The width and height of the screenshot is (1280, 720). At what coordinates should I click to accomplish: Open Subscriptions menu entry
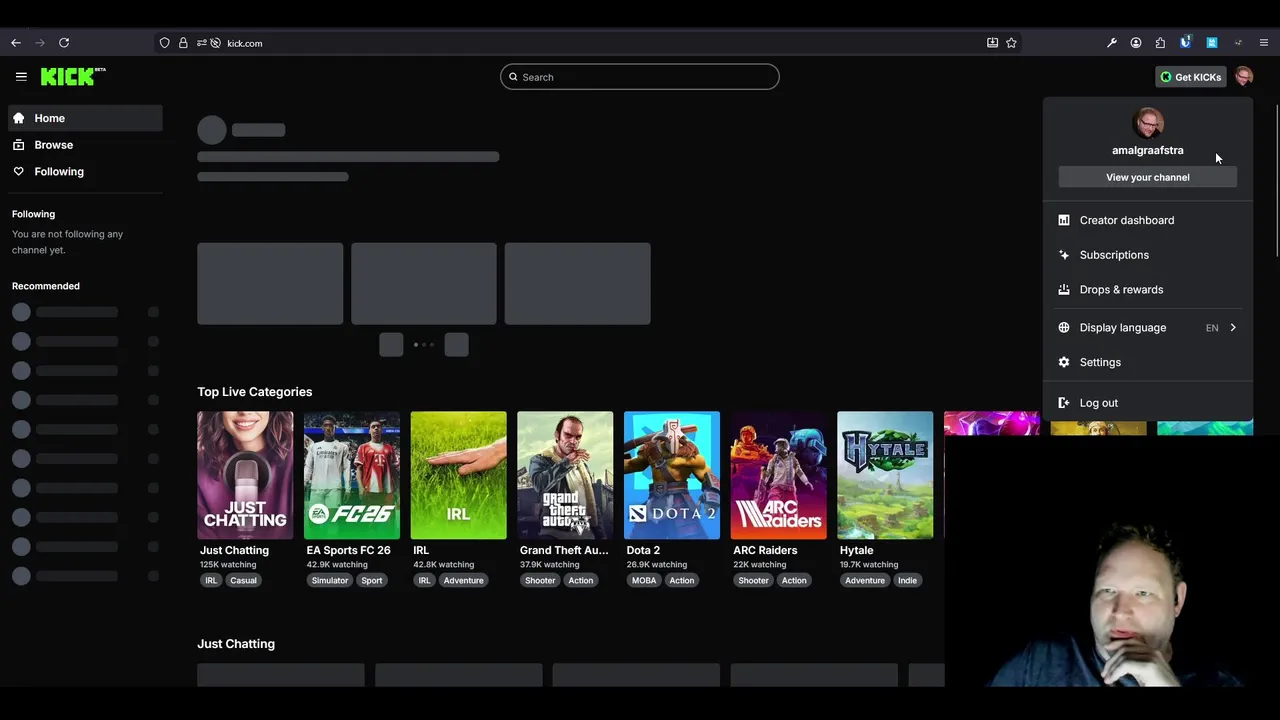pos(1148,255)
